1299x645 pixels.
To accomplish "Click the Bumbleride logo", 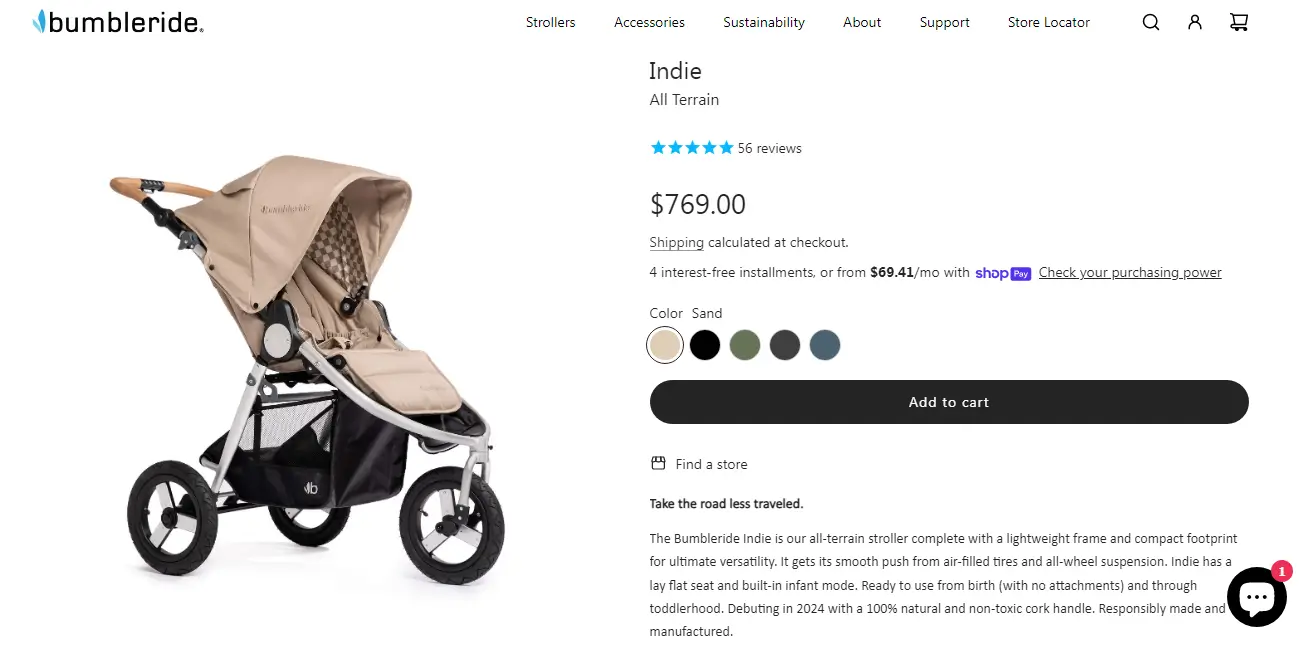I will [x=118, y=22].
